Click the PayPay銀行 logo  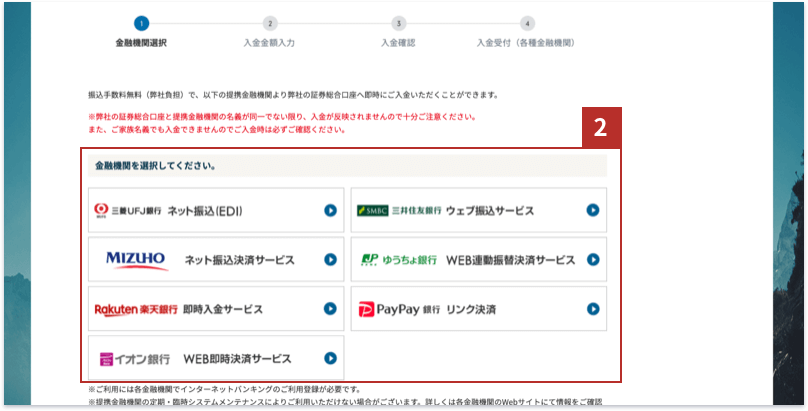399,309
